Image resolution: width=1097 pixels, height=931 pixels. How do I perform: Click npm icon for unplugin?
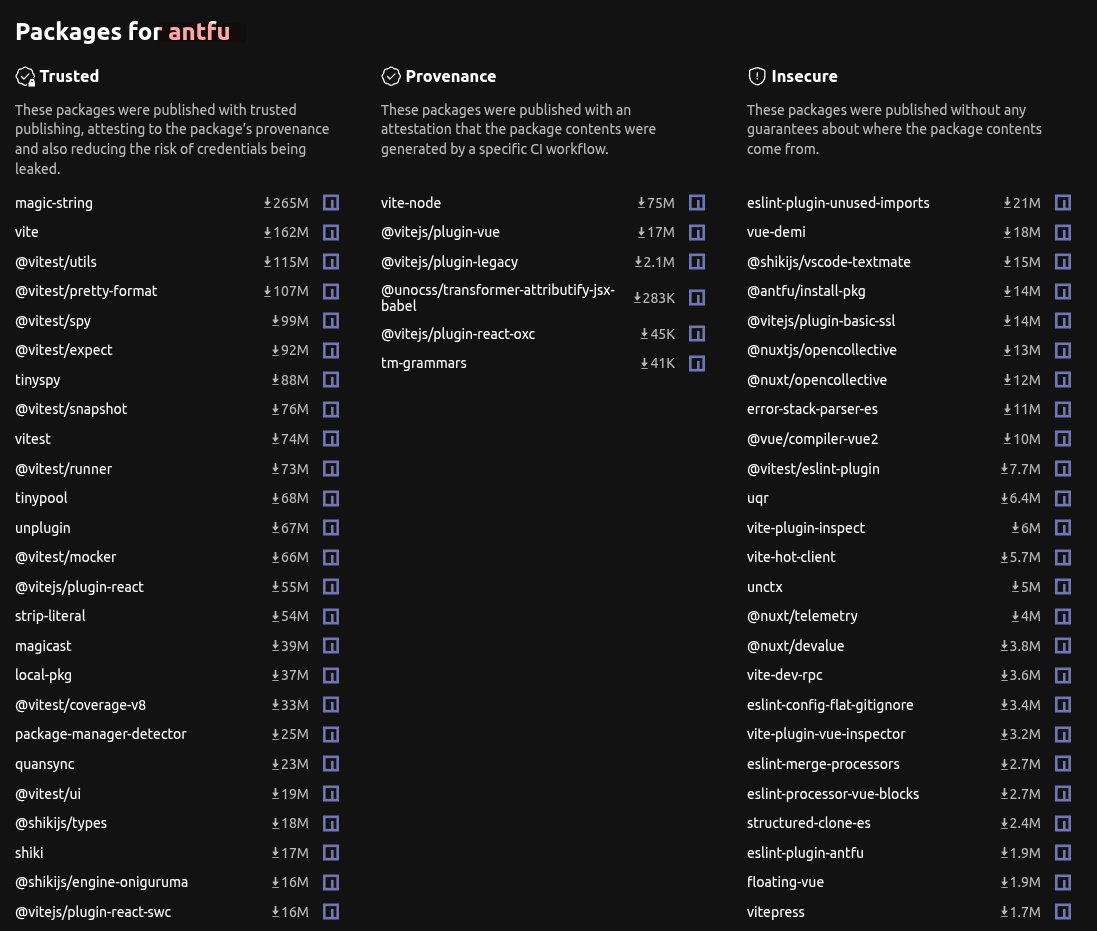(x=331, y=527)
